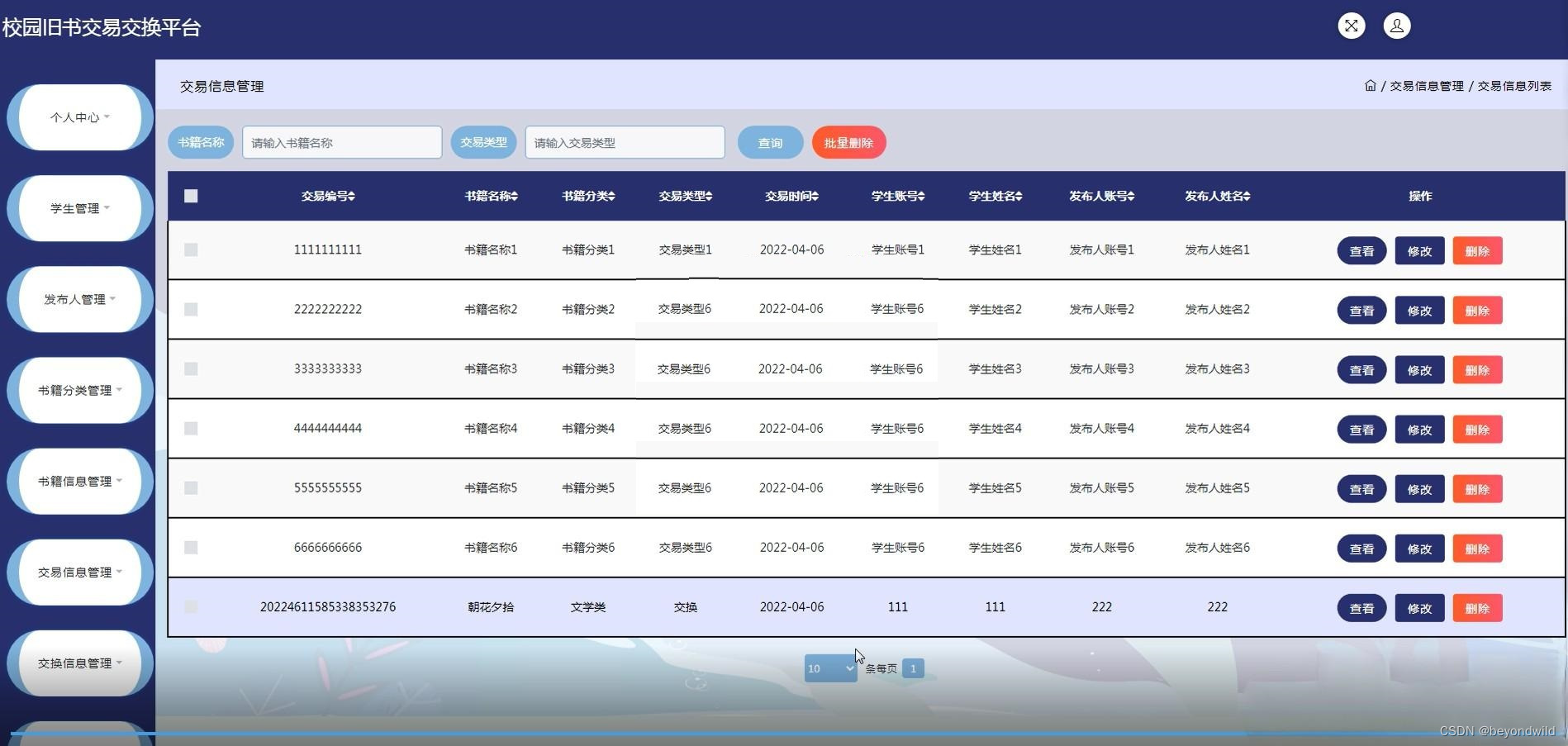Screen dimensions: 1568x746
Task: Sort the table by 学生账号 column
Action: tap(897, 196)
